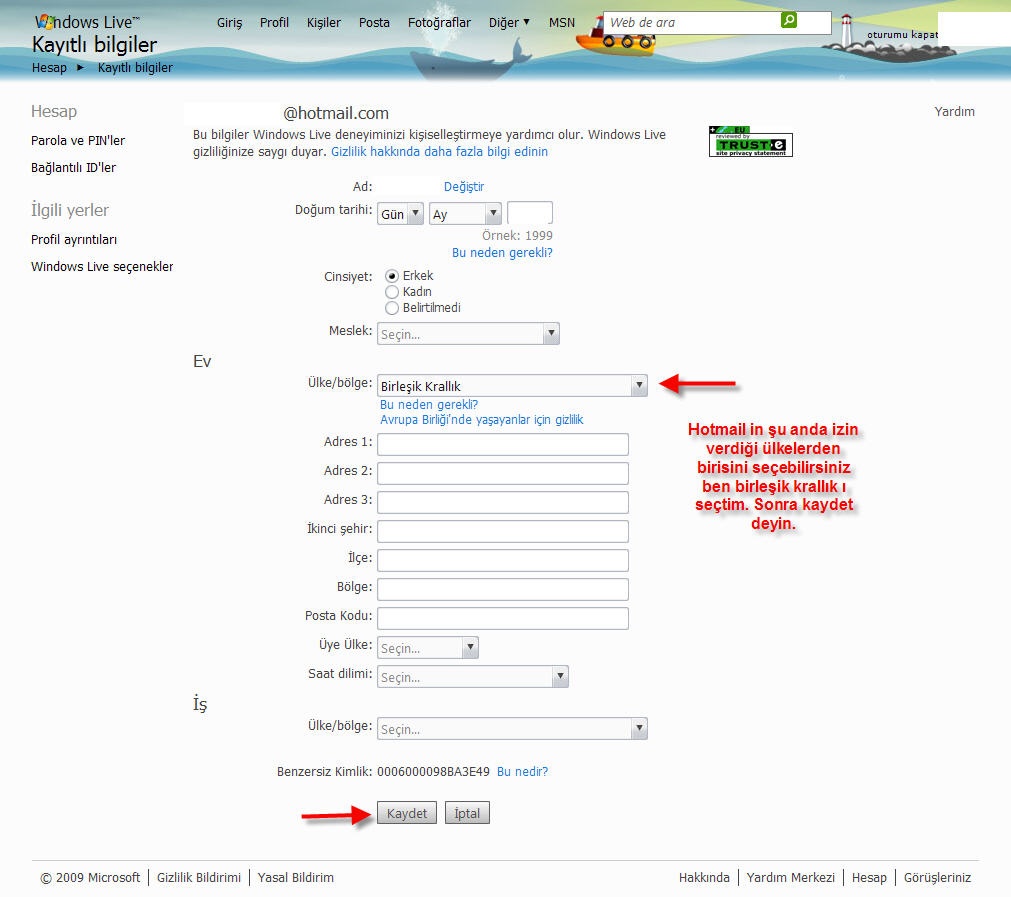Click the İkinci şehir input field
This screenshot has width=1011, height=897.
click(503, 531)
